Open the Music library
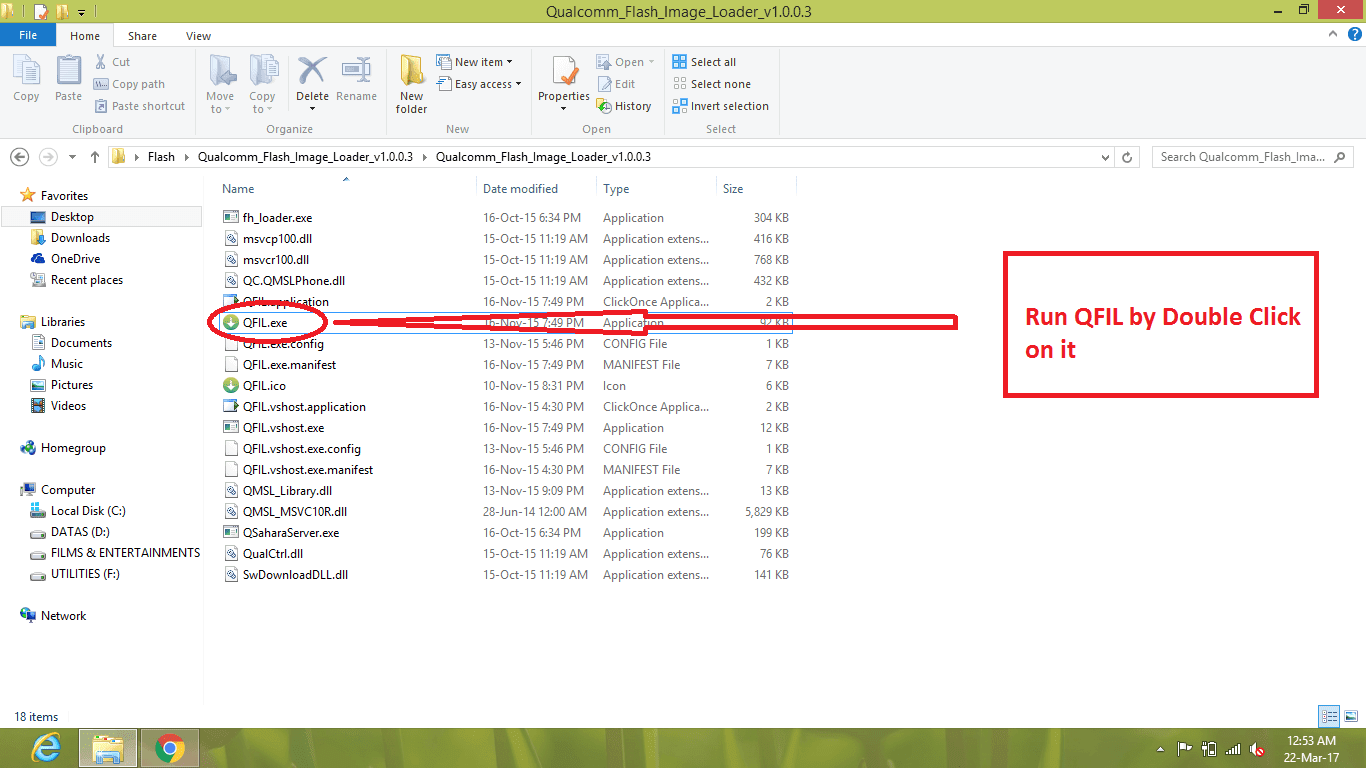Image resolution: width=1366 pixels, height=768 pixels. [x=67, y=364]
